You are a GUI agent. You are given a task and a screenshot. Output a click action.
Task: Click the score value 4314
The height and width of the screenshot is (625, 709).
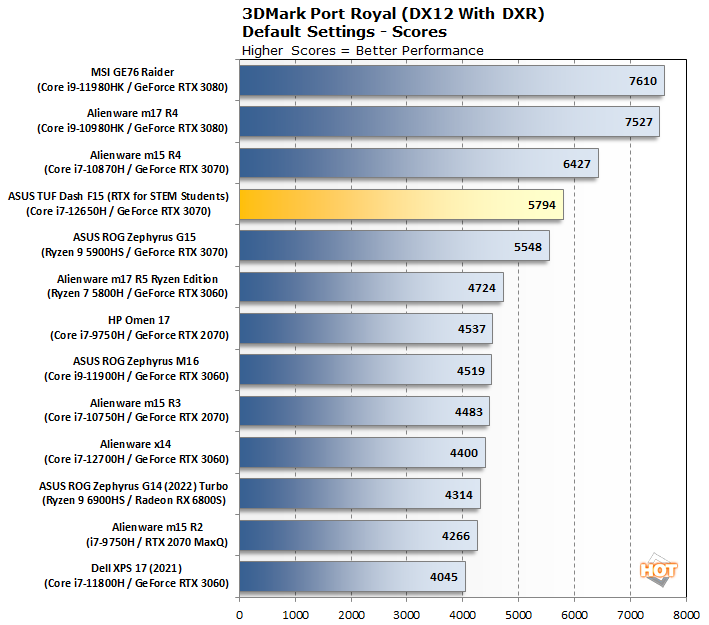(458, 495)
